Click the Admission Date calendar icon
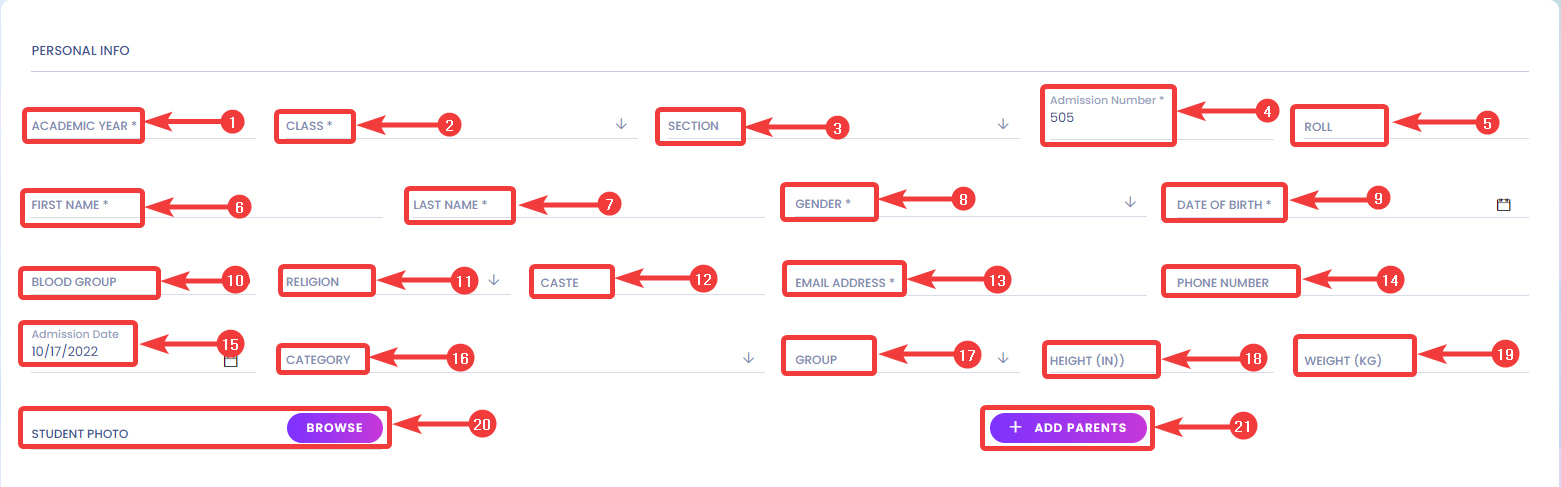 (230, 361)
